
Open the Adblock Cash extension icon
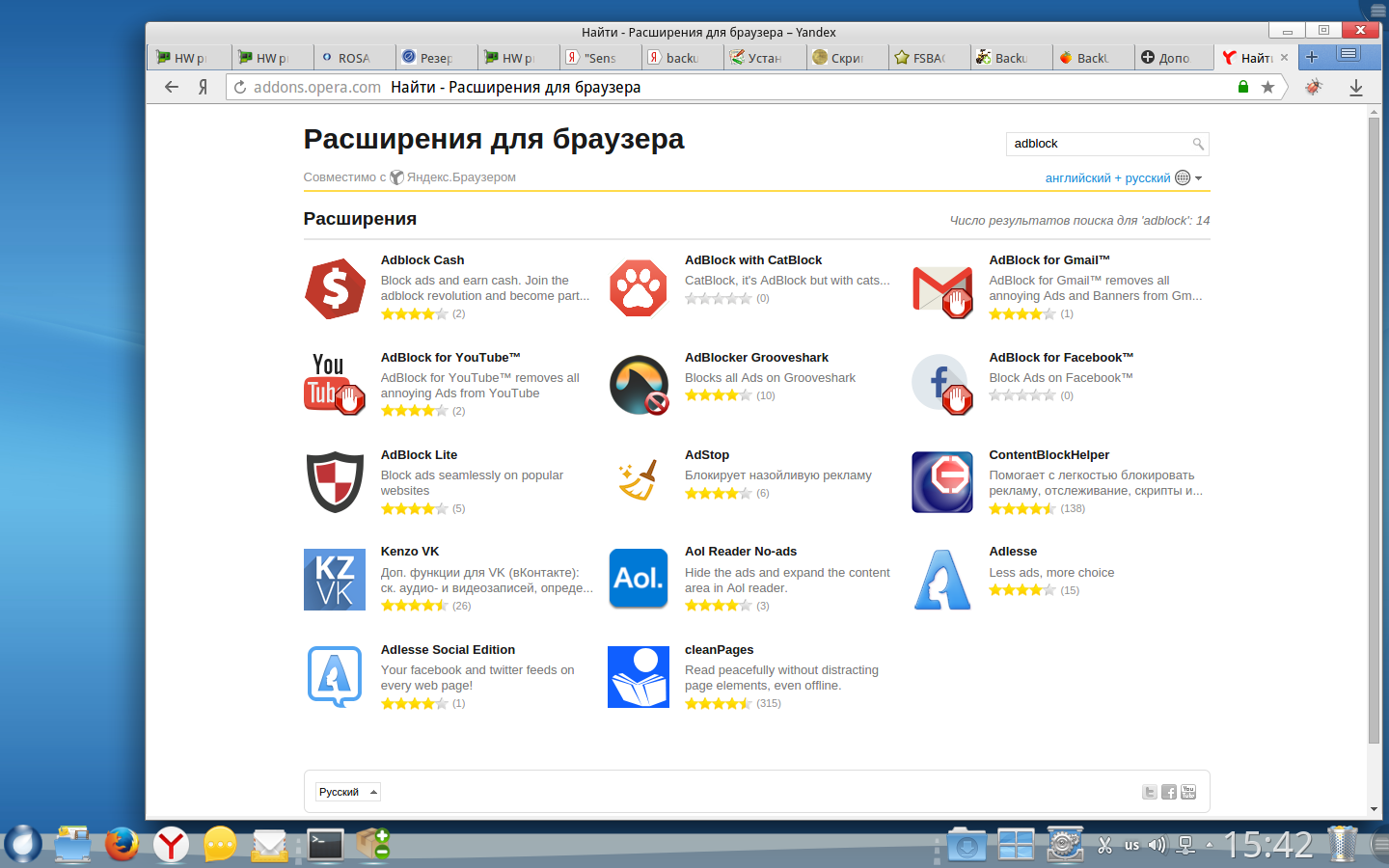tap(335, 288)
